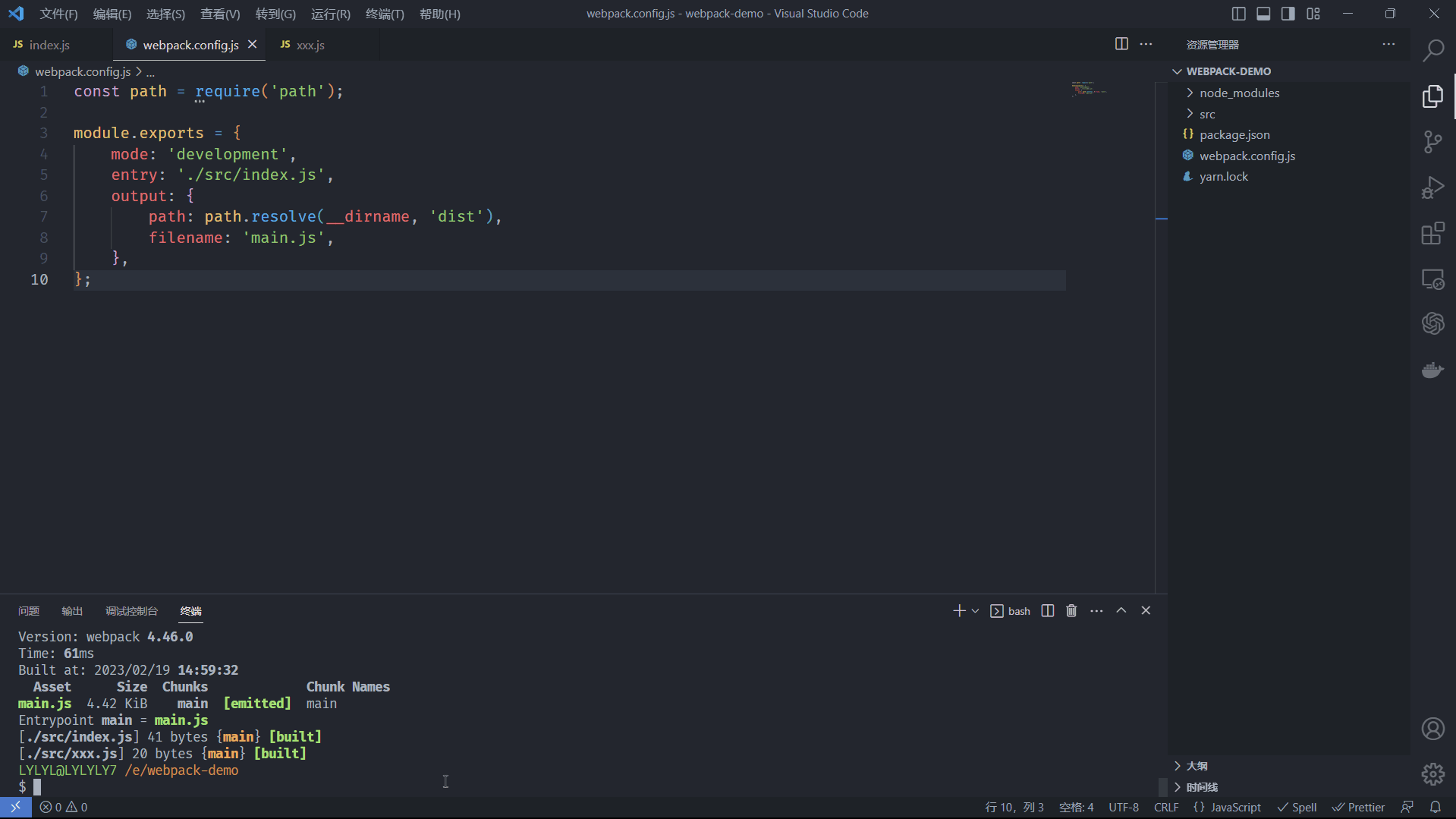The width and height of the screenshot is (1456, 819).
Task: Open the Edit menu
Action: (x=112, y=14)
